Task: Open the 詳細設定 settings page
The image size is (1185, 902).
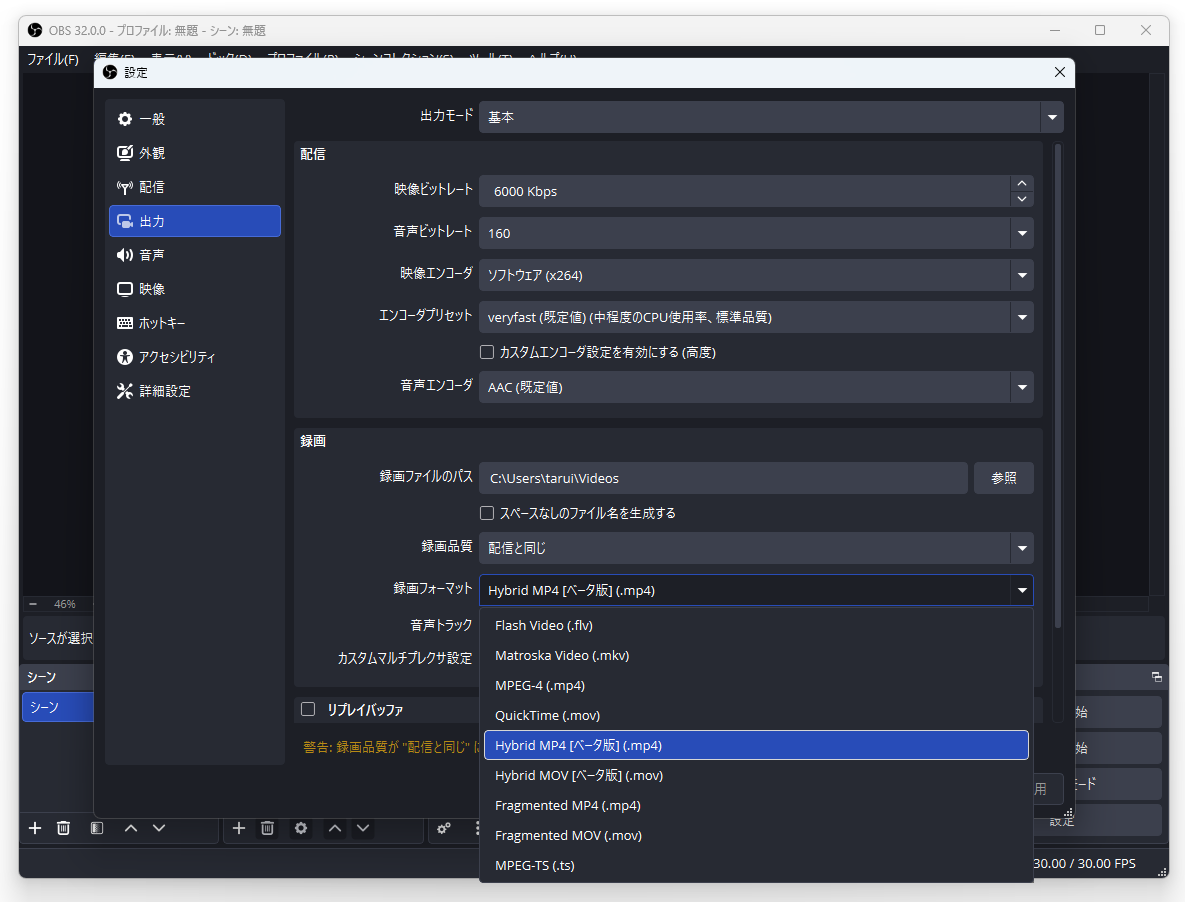Action: tap(163, 390)
